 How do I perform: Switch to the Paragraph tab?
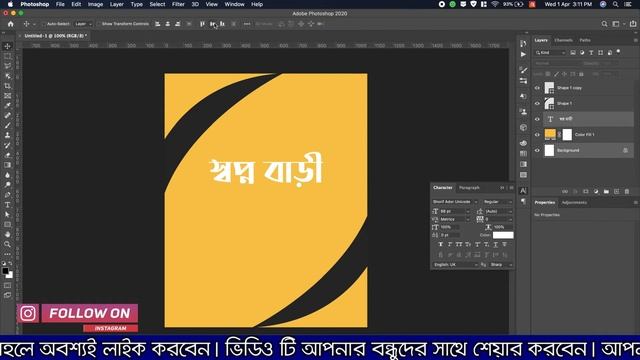tap(469, 188)
